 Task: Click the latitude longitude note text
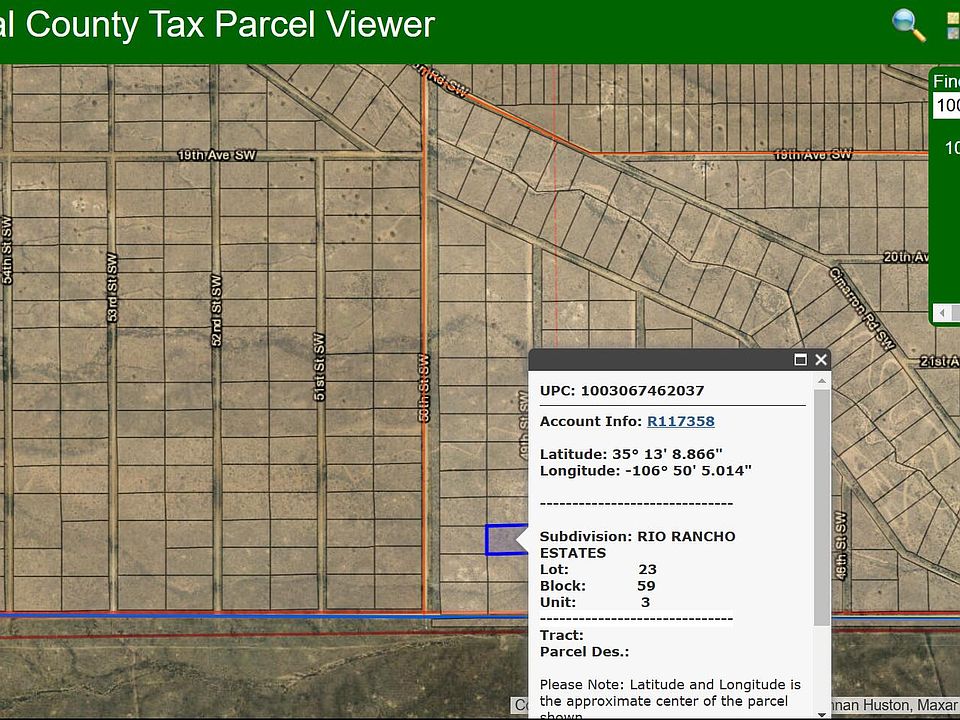(x=670, y=700)
